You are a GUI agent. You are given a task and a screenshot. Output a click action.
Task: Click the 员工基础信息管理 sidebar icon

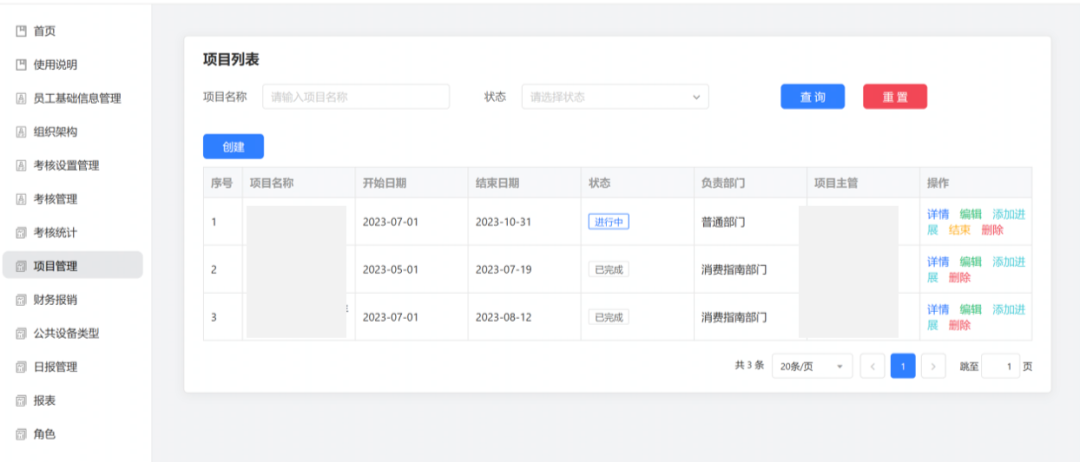(x=21, y=98)
